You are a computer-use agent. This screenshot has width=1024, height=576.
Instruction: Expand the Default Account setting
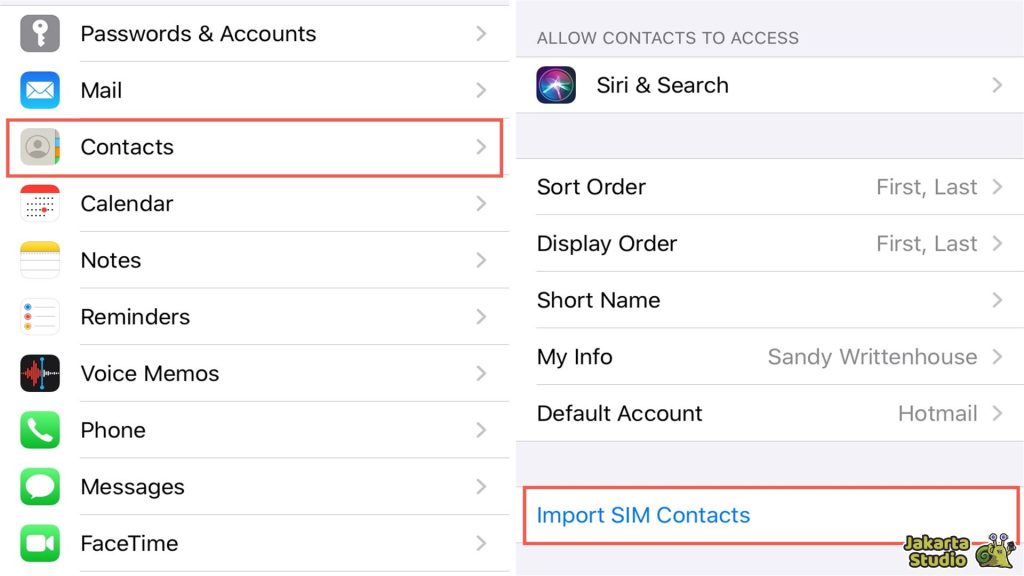[997, 413]
